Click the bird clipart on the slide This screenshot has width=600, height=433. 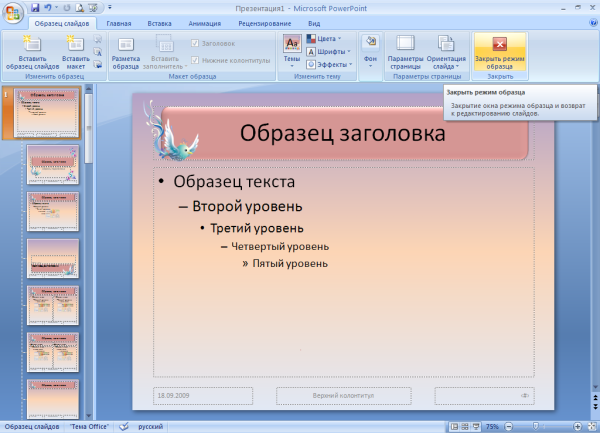[171, 132]
